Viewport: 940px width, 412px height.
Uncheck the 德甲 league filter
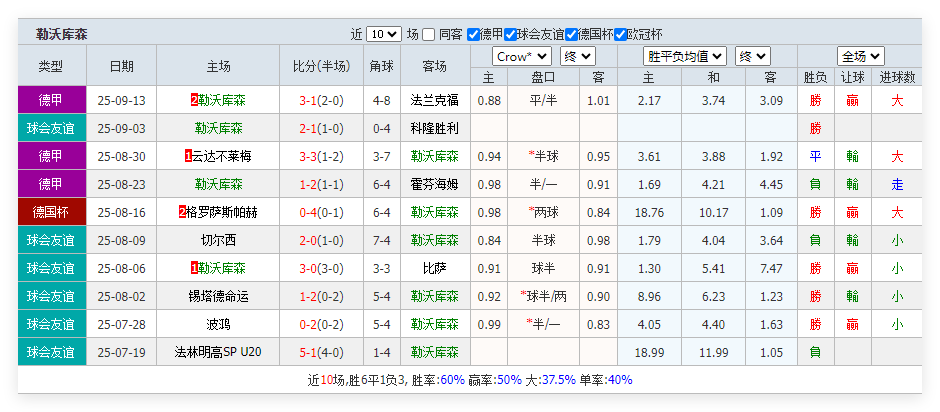pyautogui.click(x=473, y=34)
